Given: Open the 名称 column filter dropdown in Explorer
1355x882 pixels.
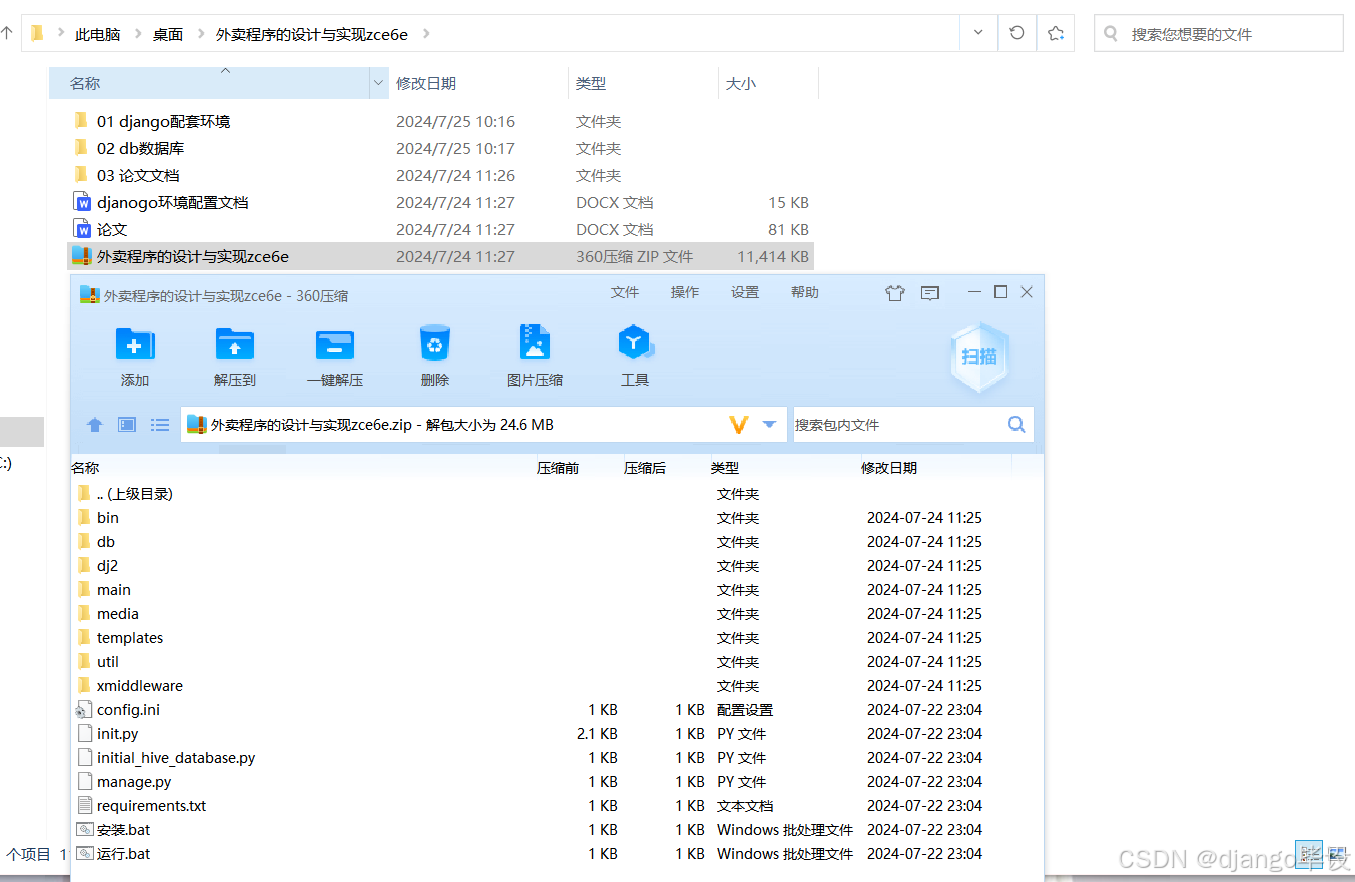Looking at the screenshot, I should [x=379, y=83].
